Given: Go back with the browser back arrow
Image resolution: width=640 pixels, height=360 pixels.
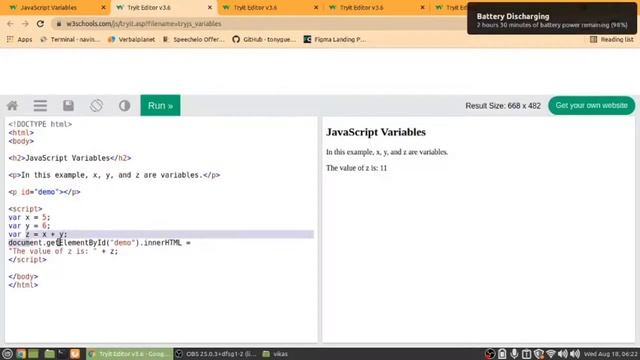Looking at the screenshot, I should (10, 24).
